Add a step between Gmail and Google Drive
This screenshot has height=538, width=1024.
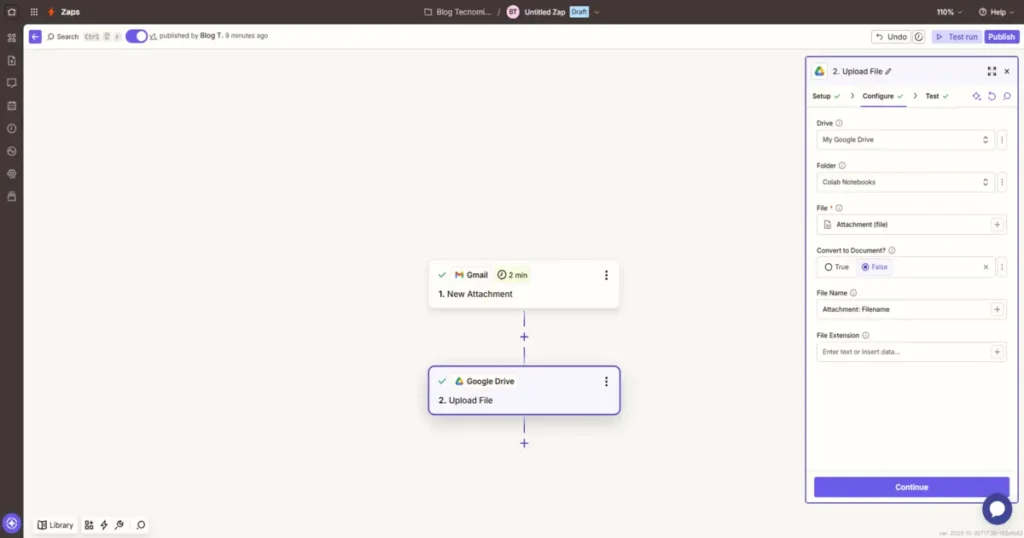[524, 337]
